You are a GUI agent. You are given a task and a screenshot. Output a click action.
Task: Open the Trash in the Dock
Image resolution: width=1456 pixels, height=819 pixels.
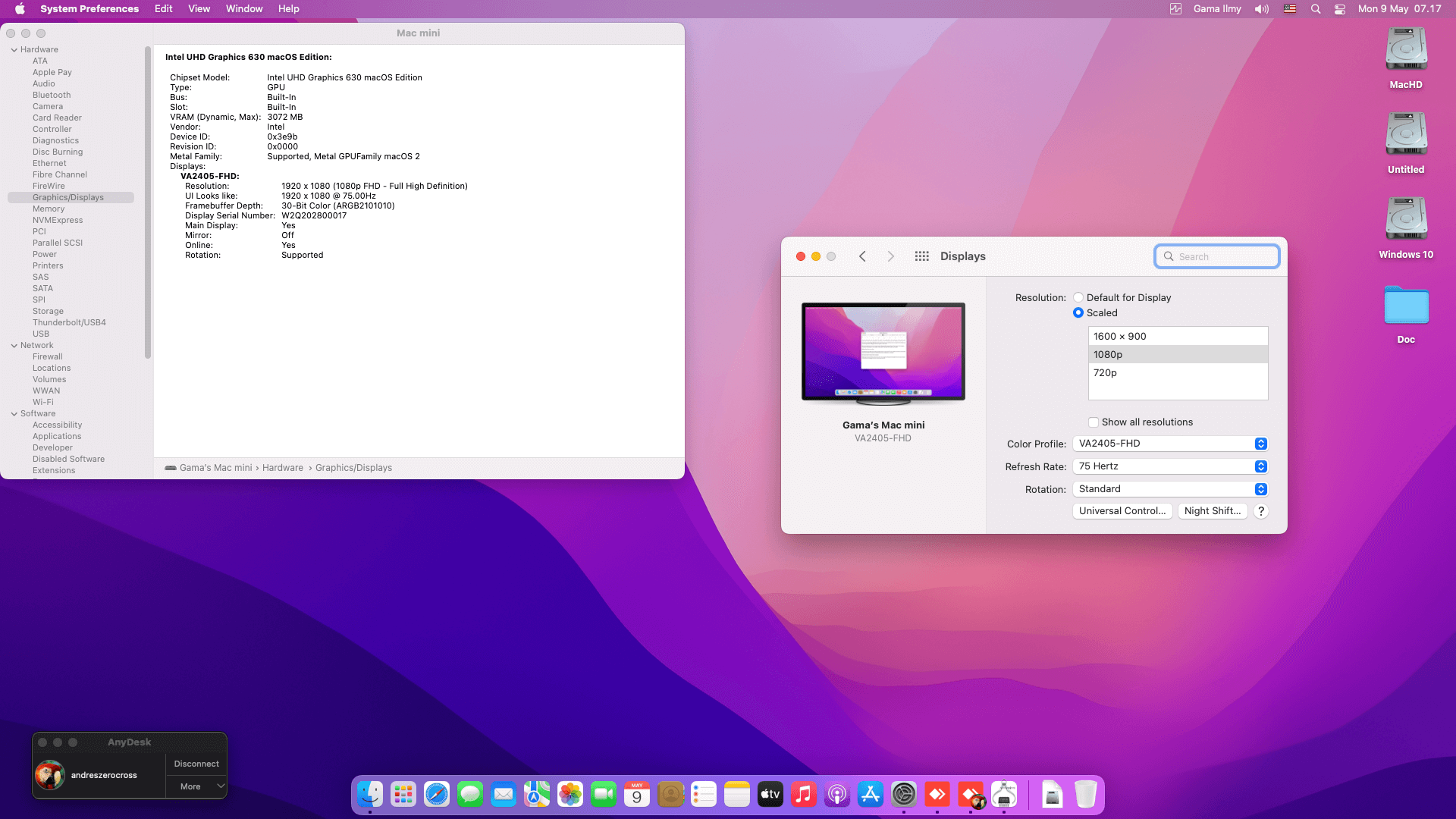[1086, 794]
